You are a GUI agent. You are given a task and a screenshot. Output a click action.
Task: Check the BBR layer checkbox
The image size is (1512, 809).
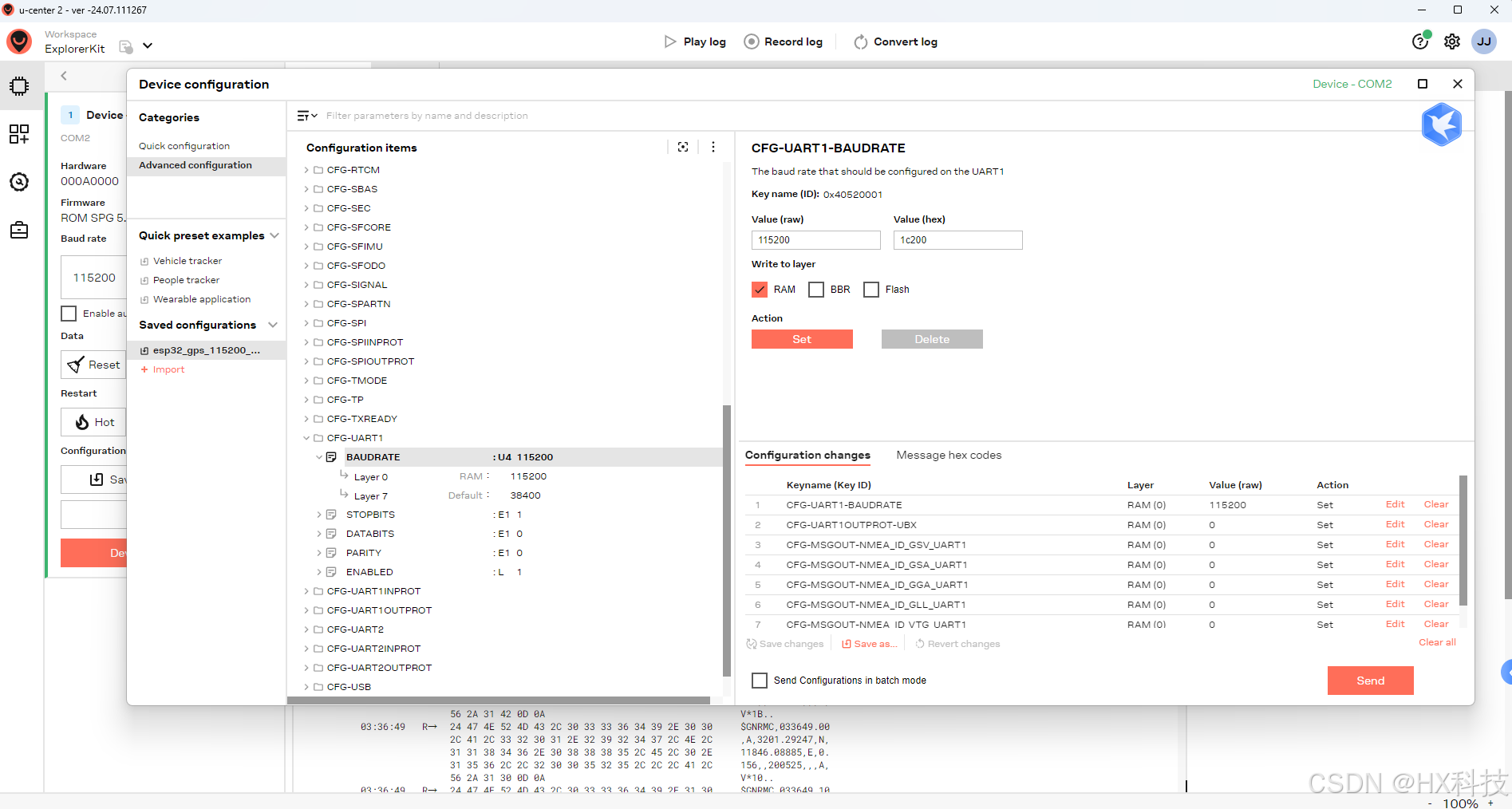click(816, 290)
